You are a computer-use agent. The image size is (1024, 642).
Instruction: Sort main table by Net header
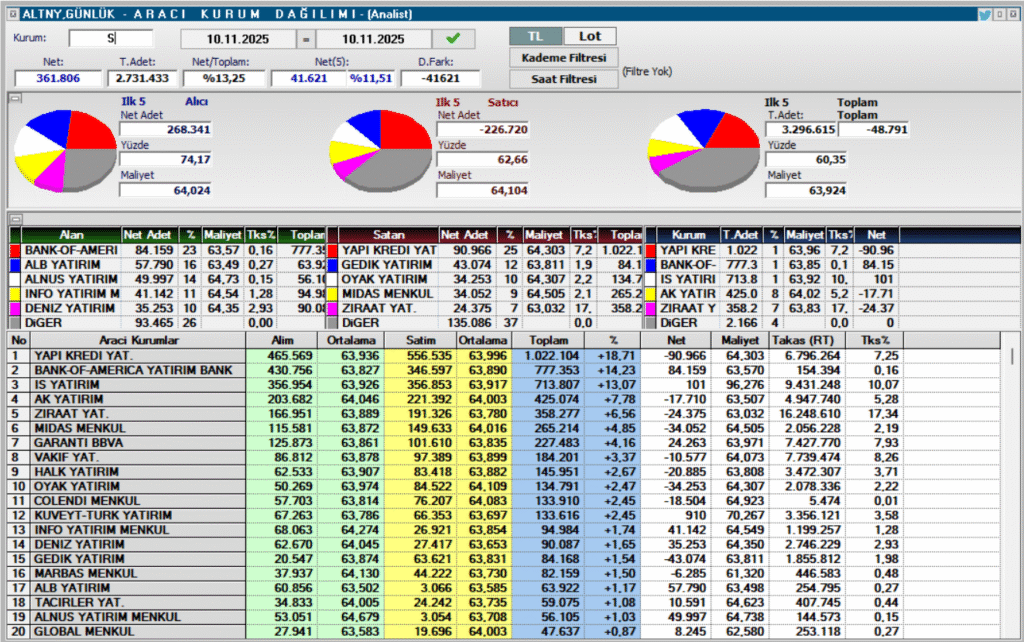pyautogui.click(x=676, y=340)
